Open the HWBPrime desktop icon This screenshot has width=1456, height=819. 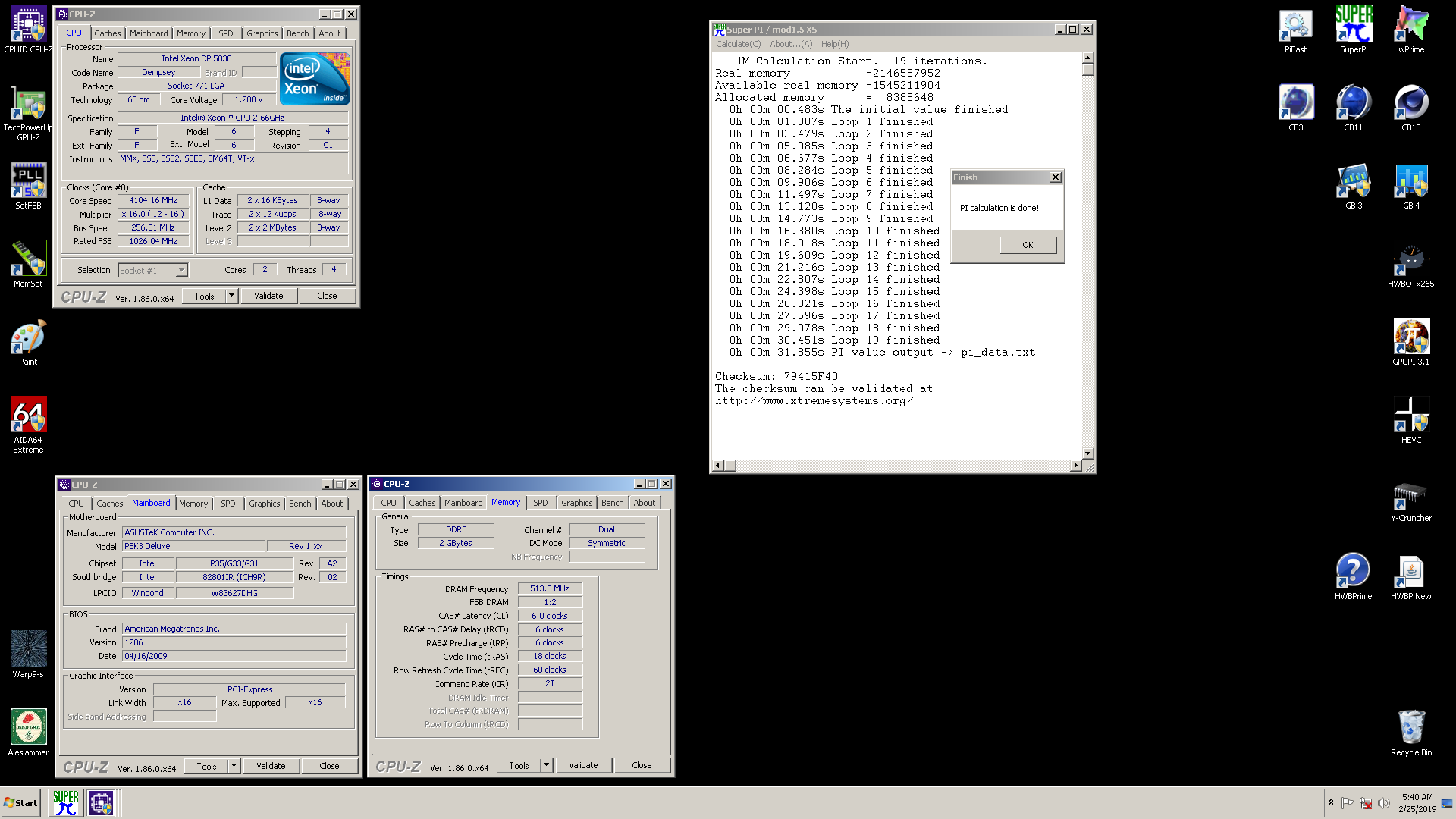(x=1353, y=577)
